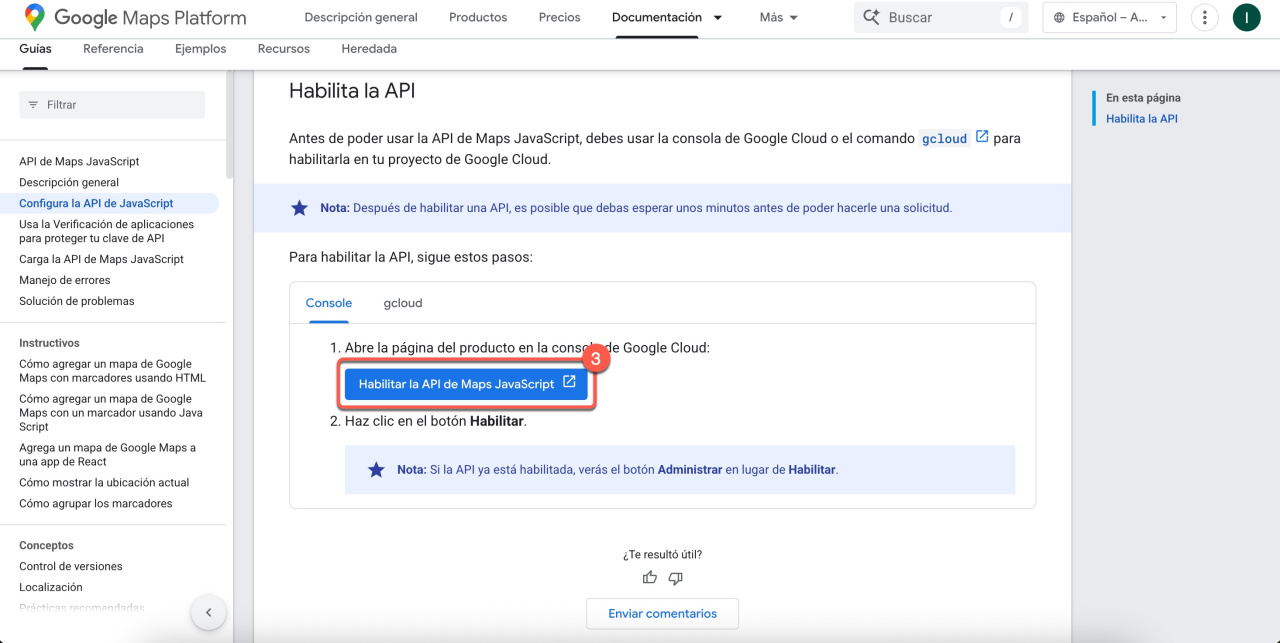The image size is (1280, 643).
Task: Click the thumbs down feedback icon
Action: coord(676,577)
